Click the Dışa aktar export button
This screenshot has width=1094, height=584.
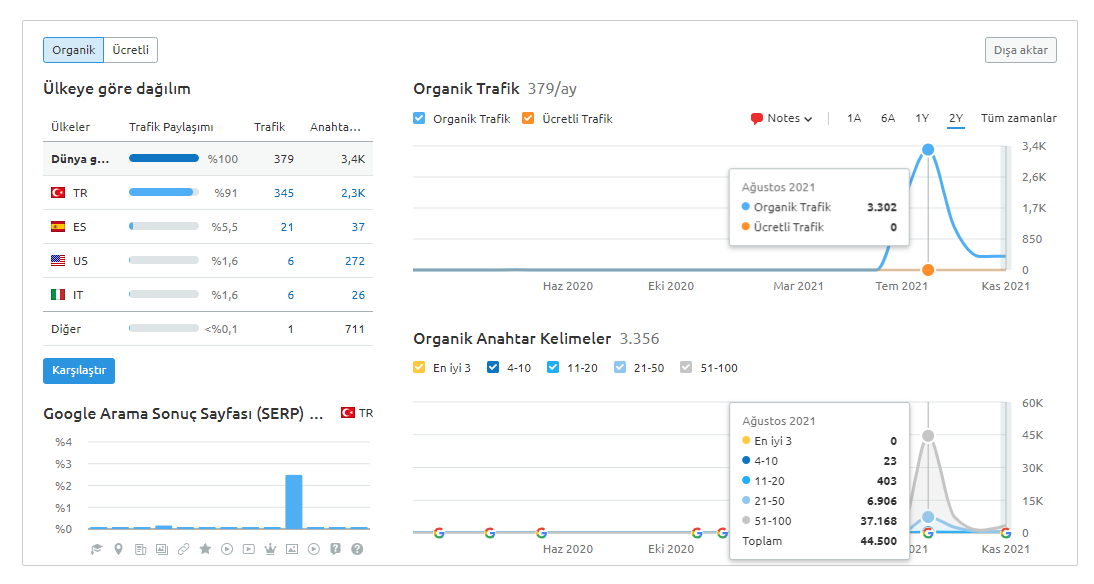[1021, 50]
